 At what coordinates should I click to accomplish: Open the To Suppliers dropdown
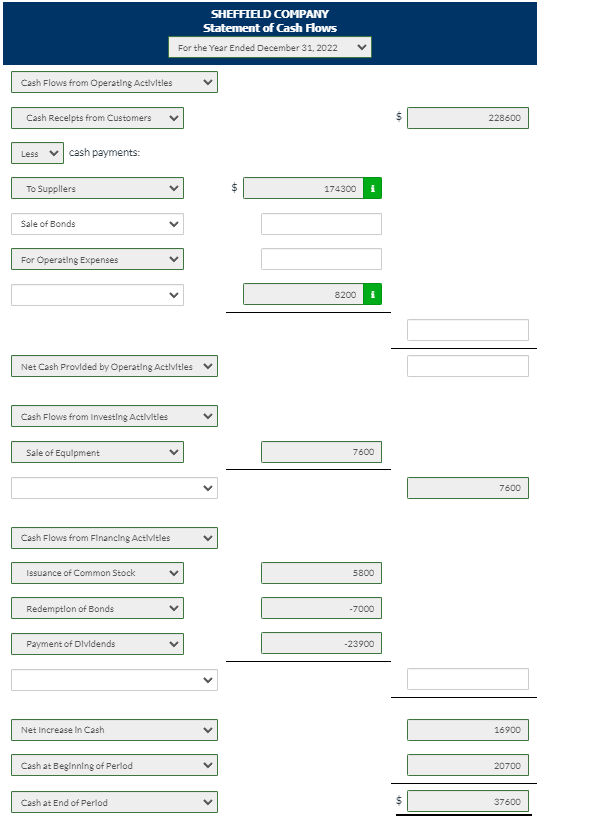(x=99, y=188)
